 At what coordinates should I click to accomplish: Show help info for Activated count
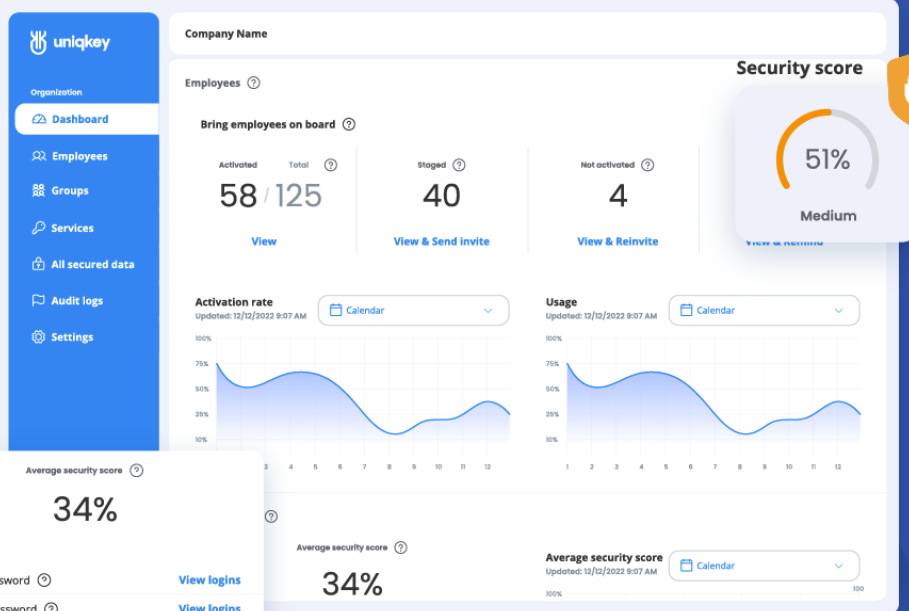(330, 165)
